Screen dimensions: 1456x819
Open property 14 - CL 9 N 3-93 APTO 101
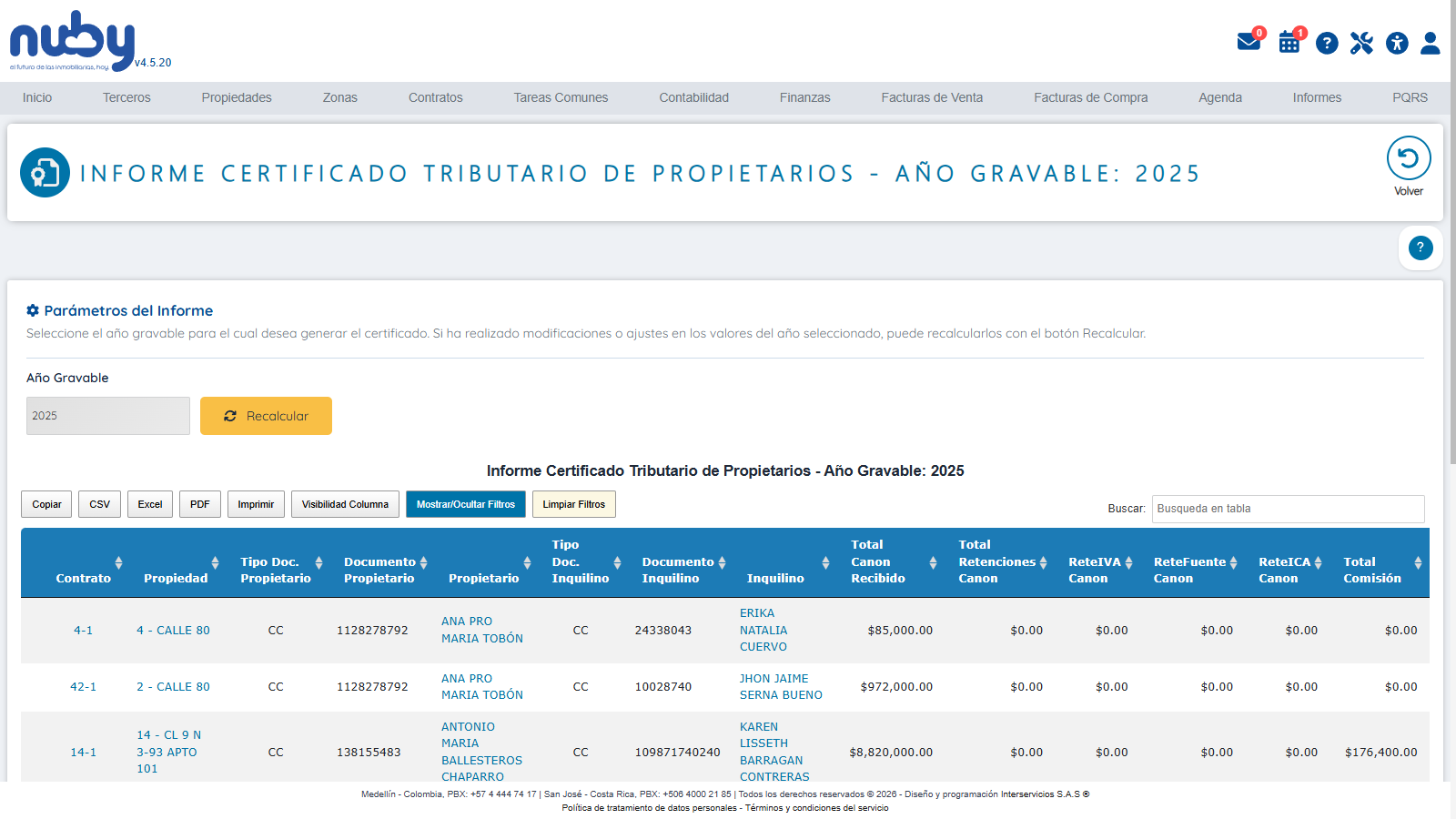pos(169,752)
